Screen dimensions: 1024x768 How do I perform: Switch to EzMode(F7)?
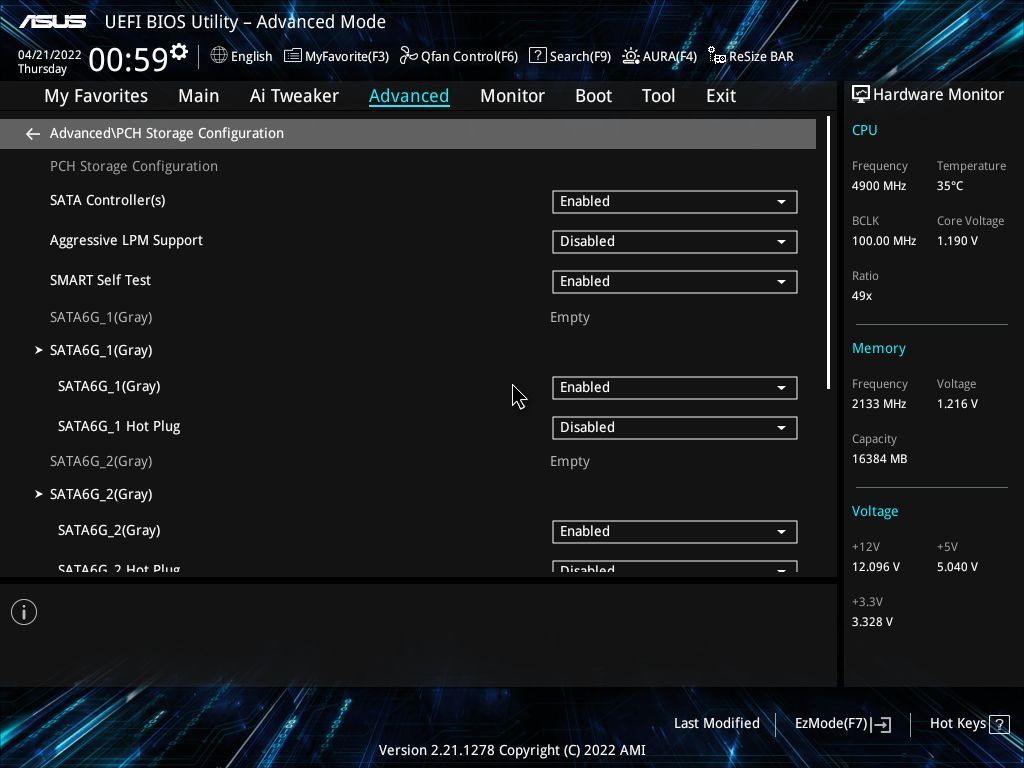tap(831, 724)
